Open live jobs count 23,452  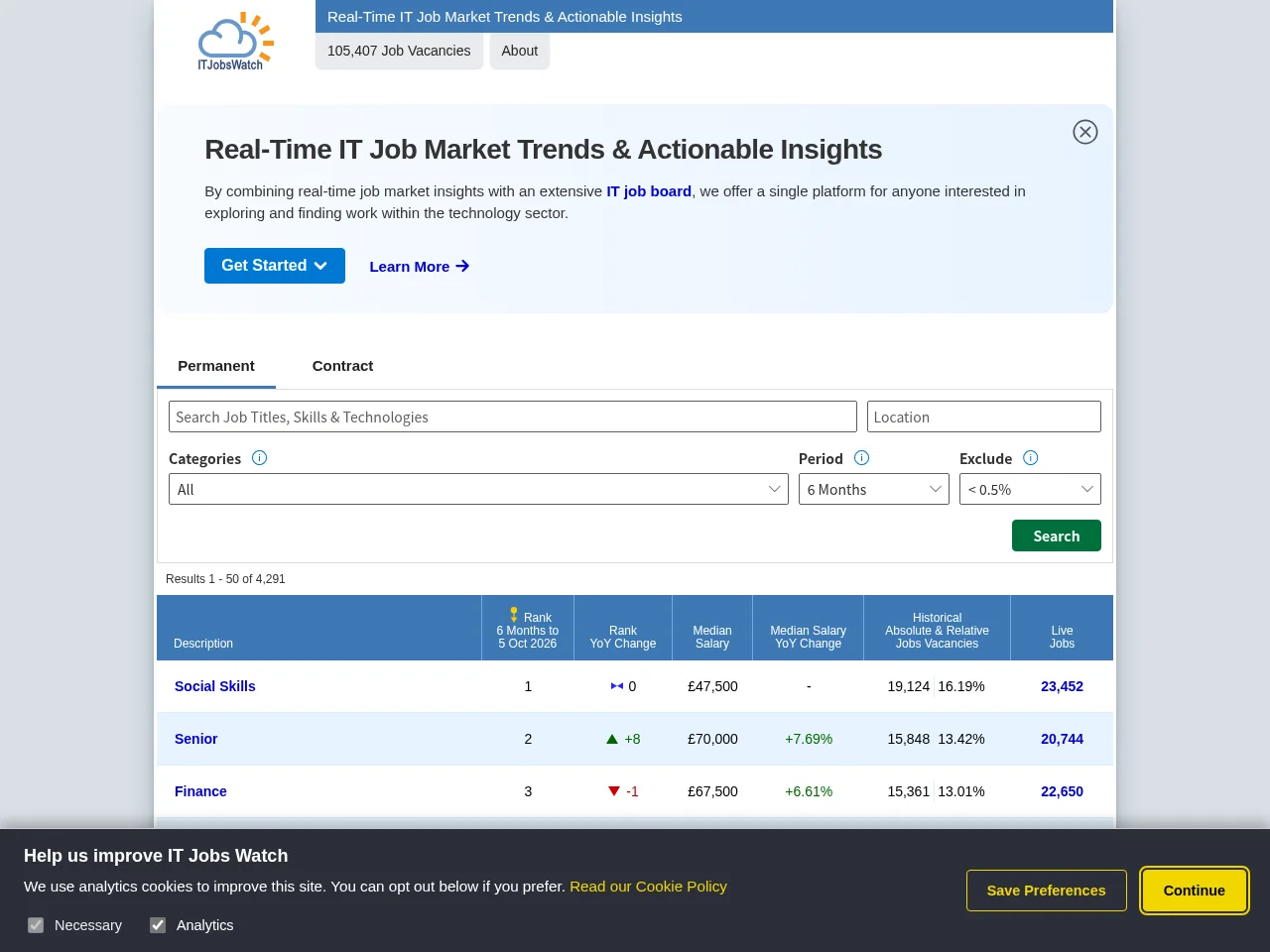click(x=1062, y=686)
